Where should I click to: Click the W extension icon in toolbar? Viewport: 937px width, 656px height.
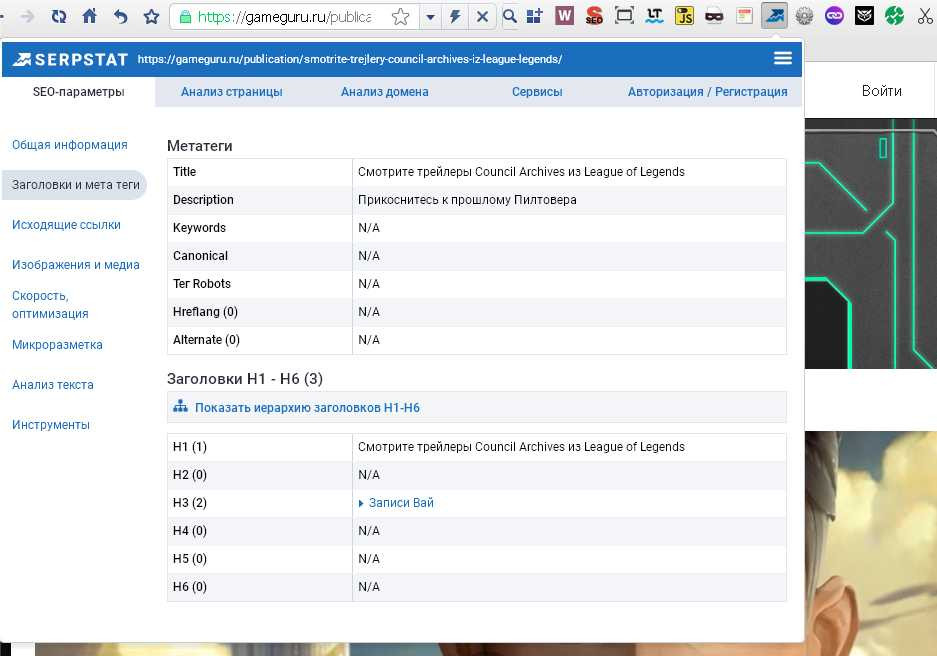[x=564, y=16]
